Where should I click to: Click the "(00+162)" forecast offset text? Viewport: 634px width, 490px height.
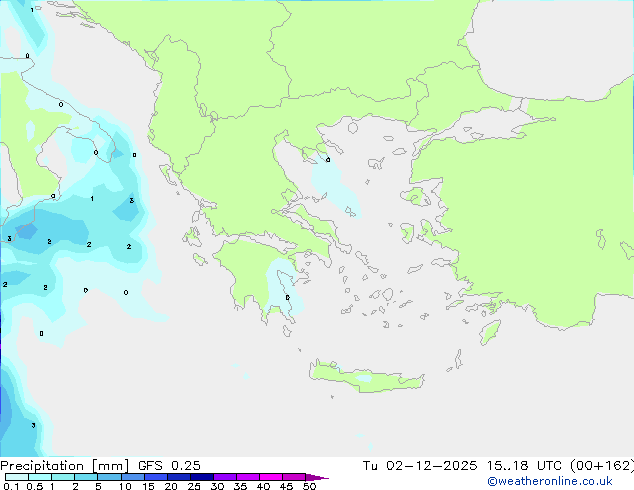tap(602, 466)
